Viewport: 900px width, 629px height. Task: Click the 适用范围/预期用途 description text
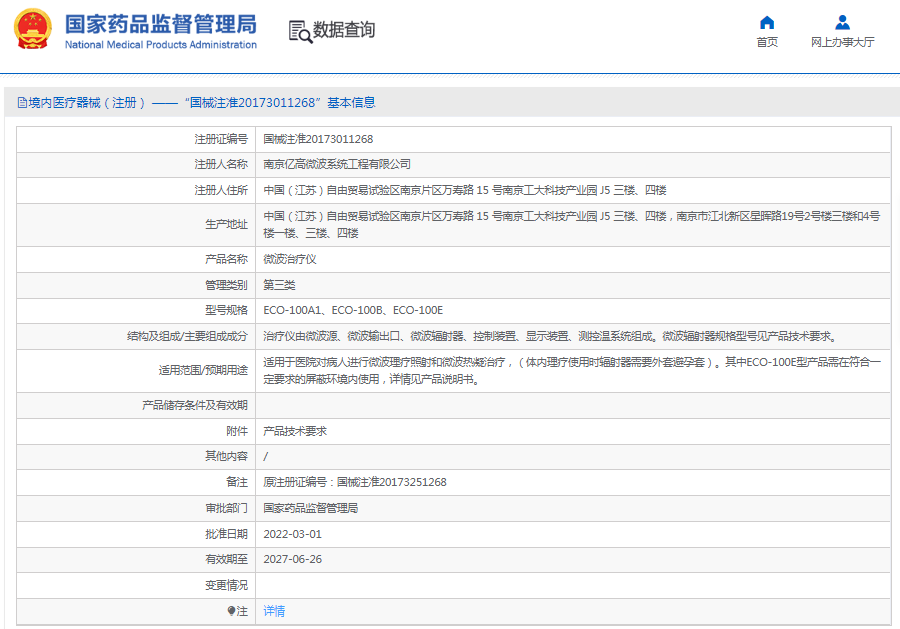pos(572,371)
